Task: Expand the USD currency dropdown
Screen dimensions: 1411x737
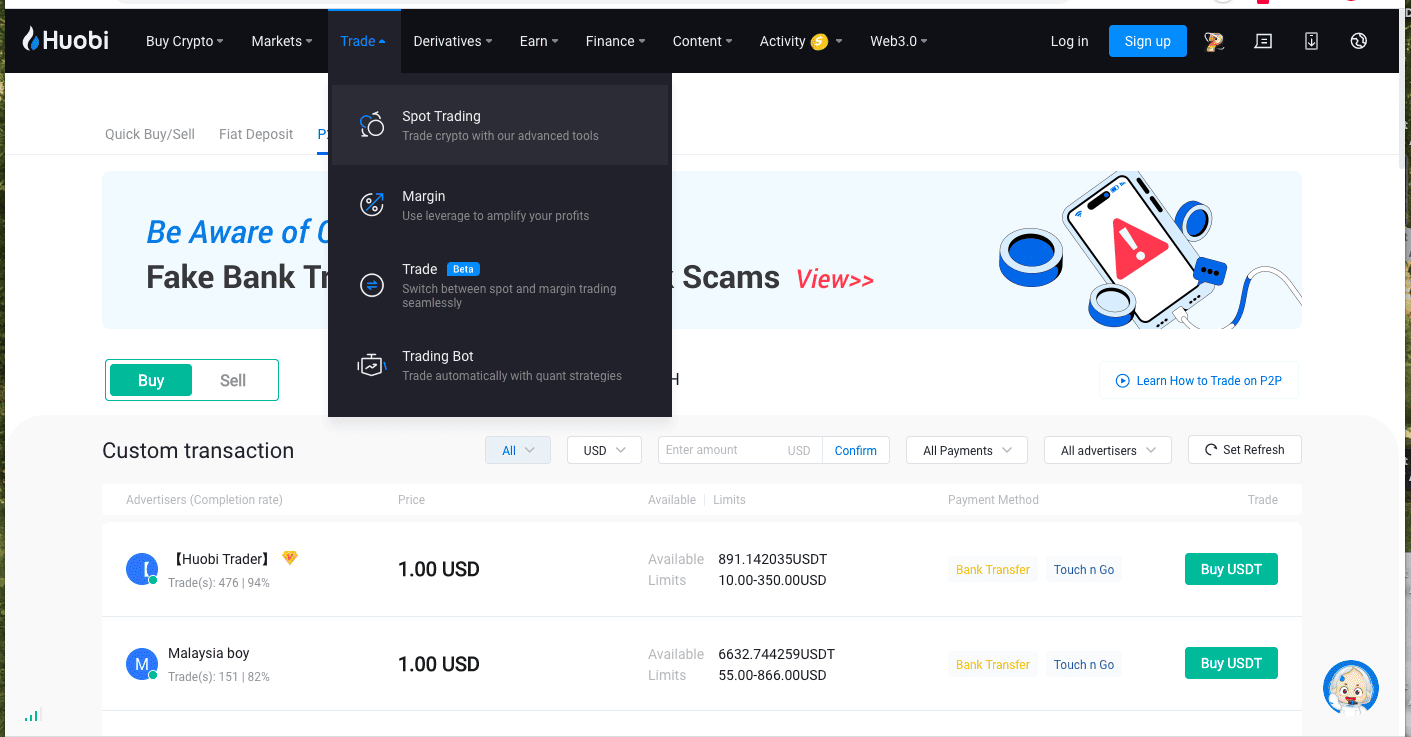Action: (604, 450)
